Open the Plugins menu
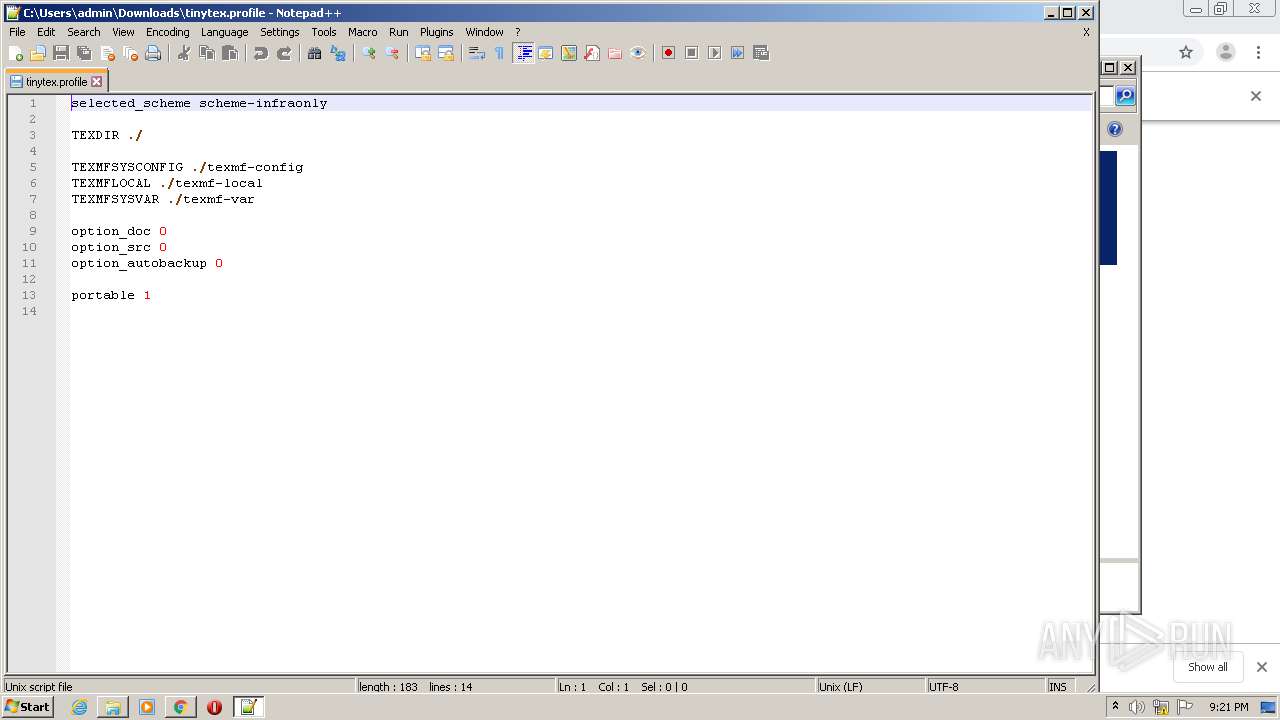This screenshot has width=1280, height=720. (x=436, y=32)
